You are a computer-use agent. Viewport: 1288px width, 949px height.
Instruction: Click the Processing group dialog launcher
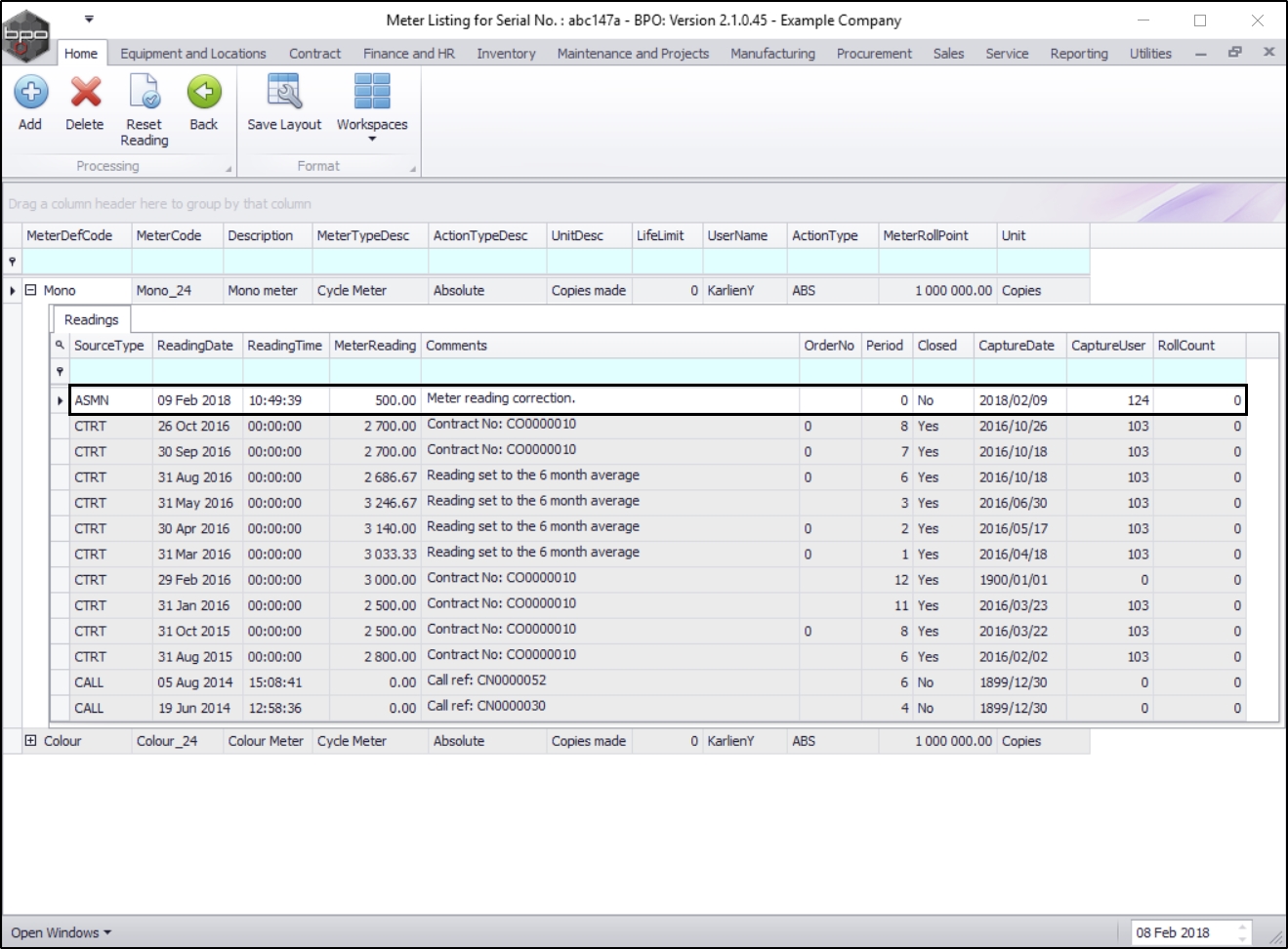tap(229, 169)
